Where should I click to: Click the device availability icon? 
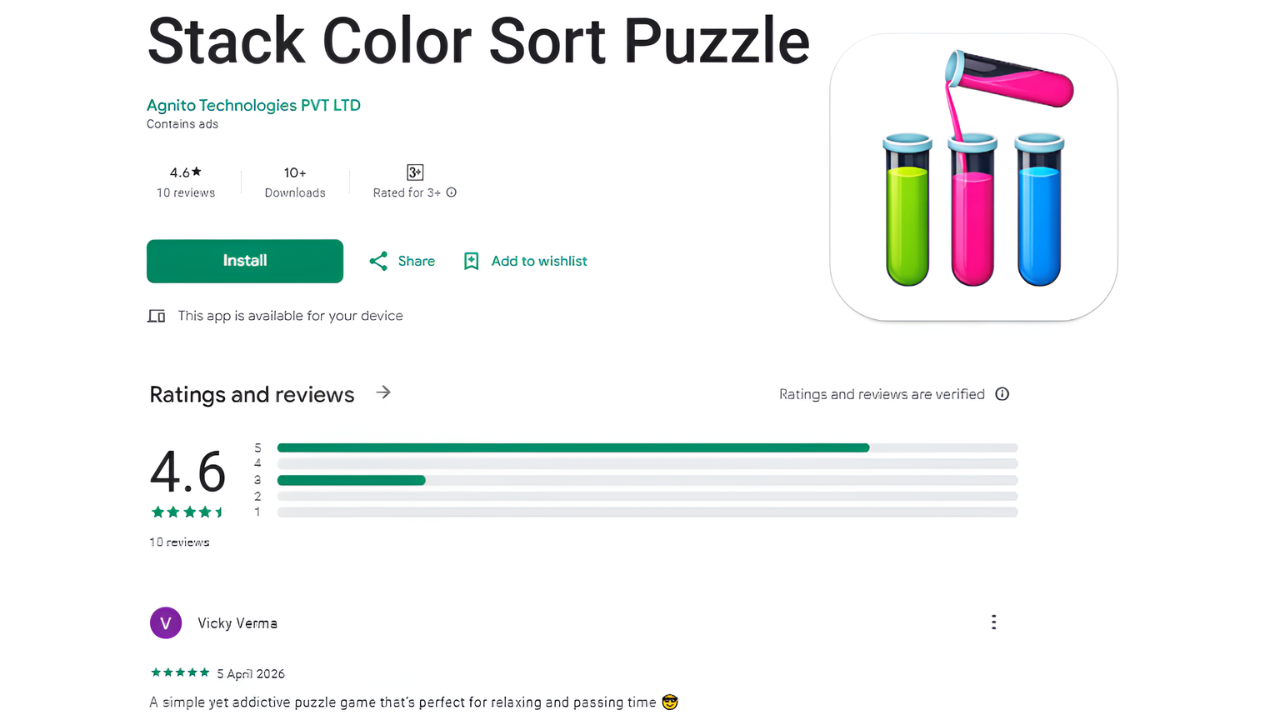(x=157, y=315)
